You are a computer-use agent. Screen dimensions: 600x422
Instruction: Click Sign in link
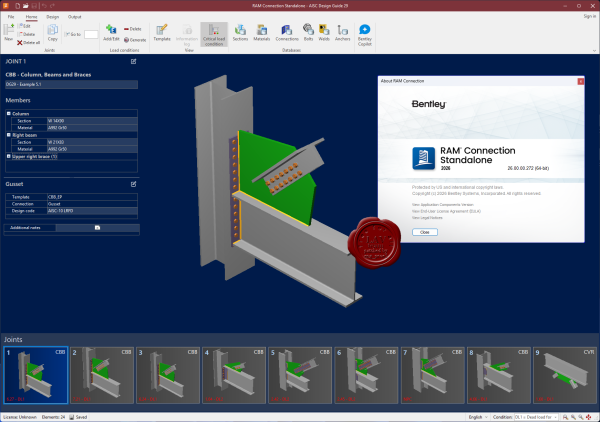coord(589,16)
